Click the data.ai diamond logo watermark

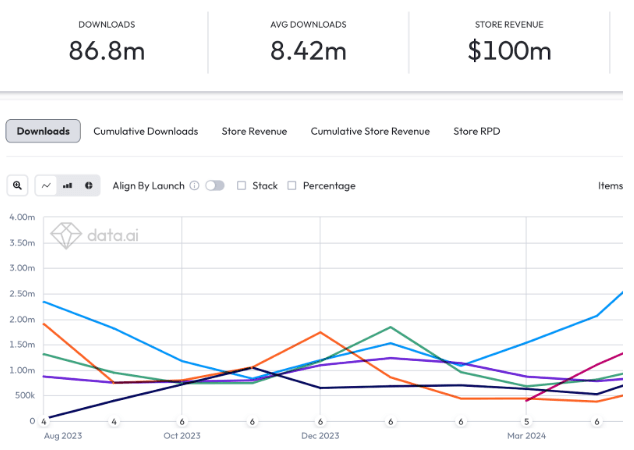coord(67,236)
